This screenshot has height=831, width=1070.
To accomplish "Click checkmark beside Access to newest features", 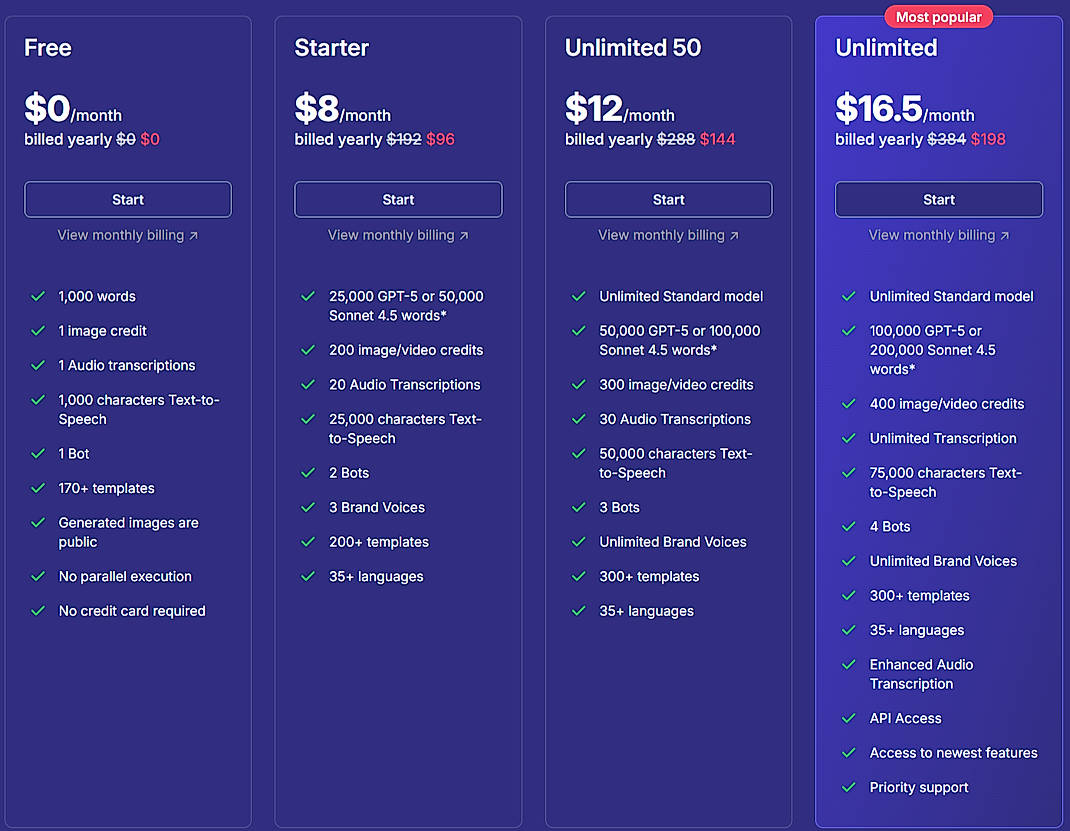I will click(x=849, y=753).
